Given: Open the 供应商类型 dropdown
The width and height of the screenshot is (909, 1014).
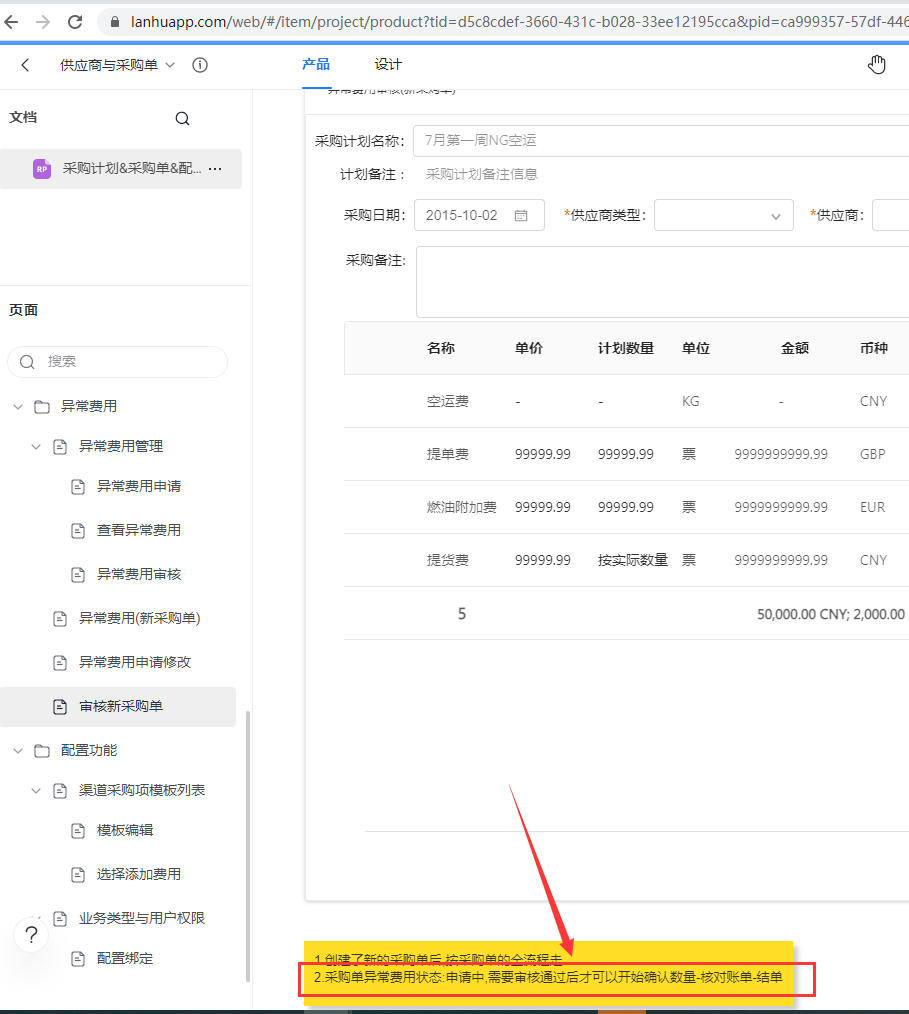Looking at the screenshot, I should pos(723,215).
